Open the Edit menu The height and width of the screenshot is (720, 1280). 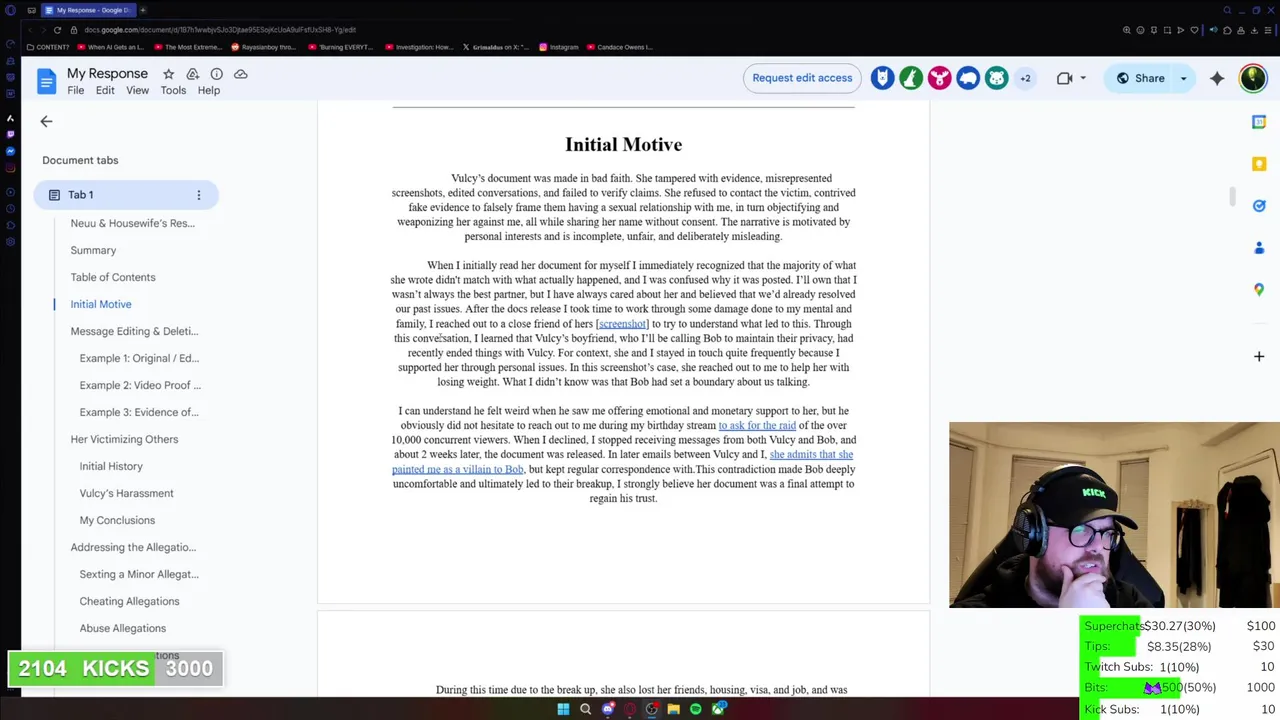[105, 90]
